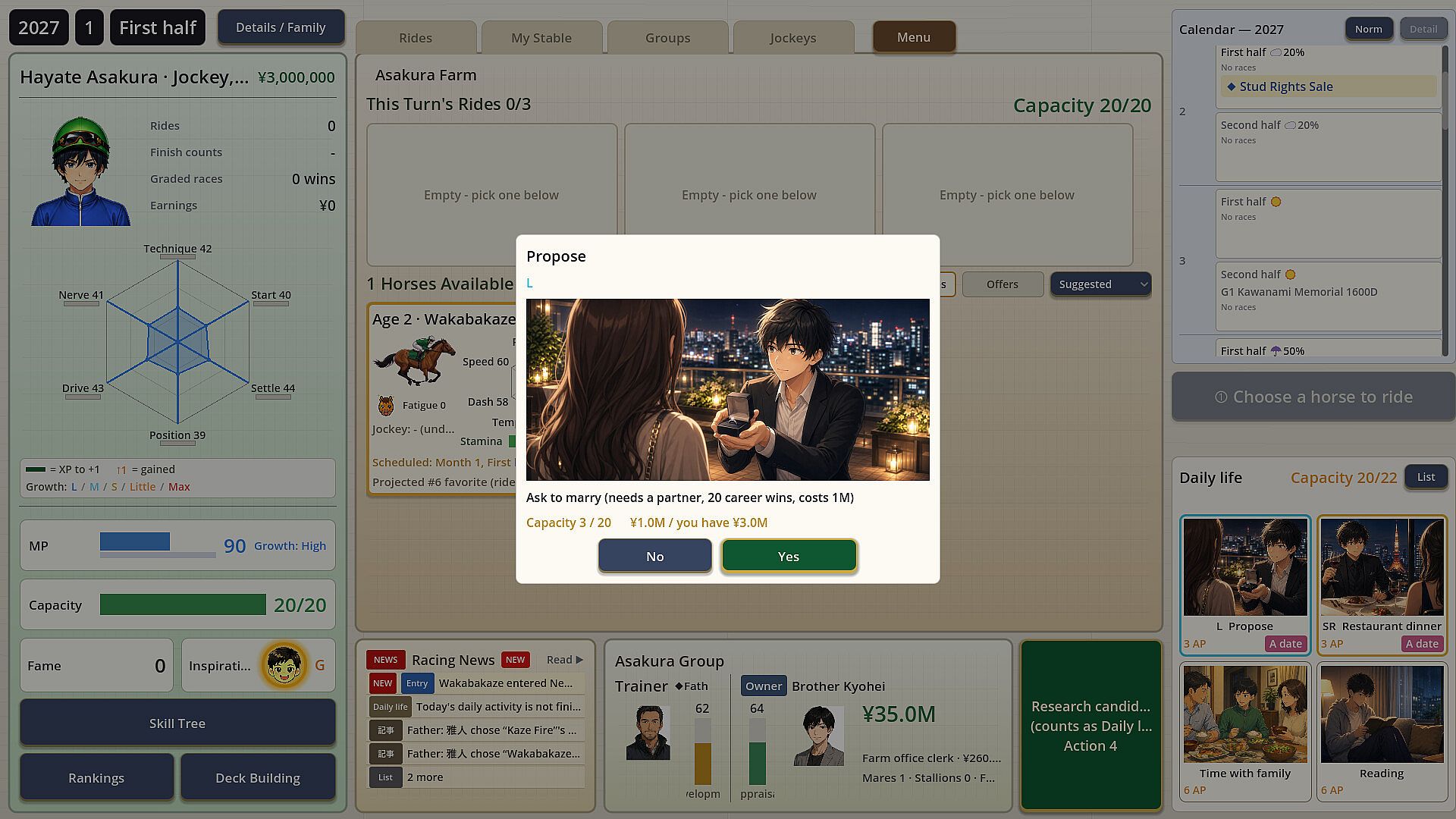The image size is (1456, 819).
Task: Open Details / Family panel
Action: click(281, 27)
